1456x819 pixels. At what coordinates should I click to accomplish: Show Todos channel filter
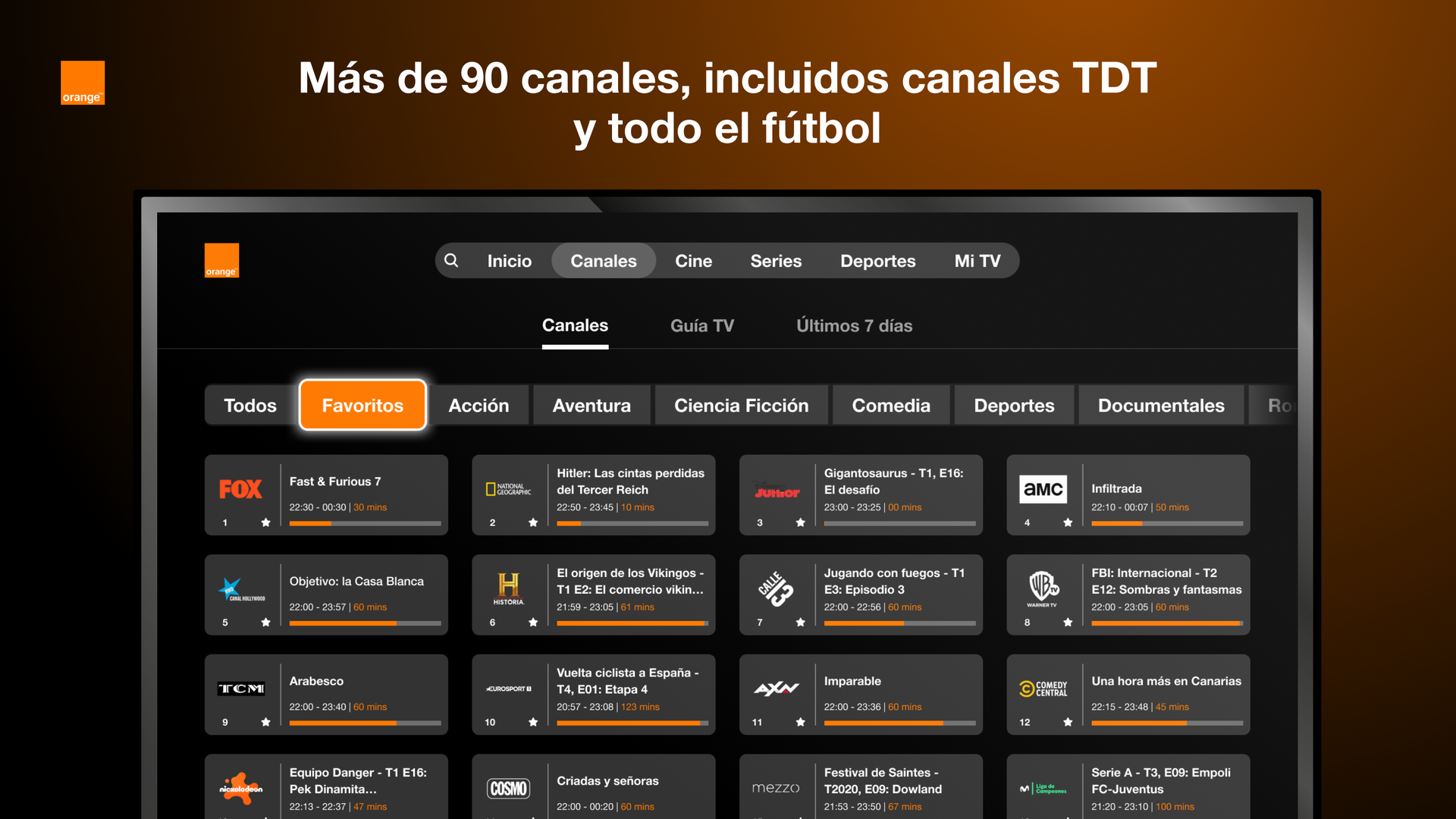(250, 406)
